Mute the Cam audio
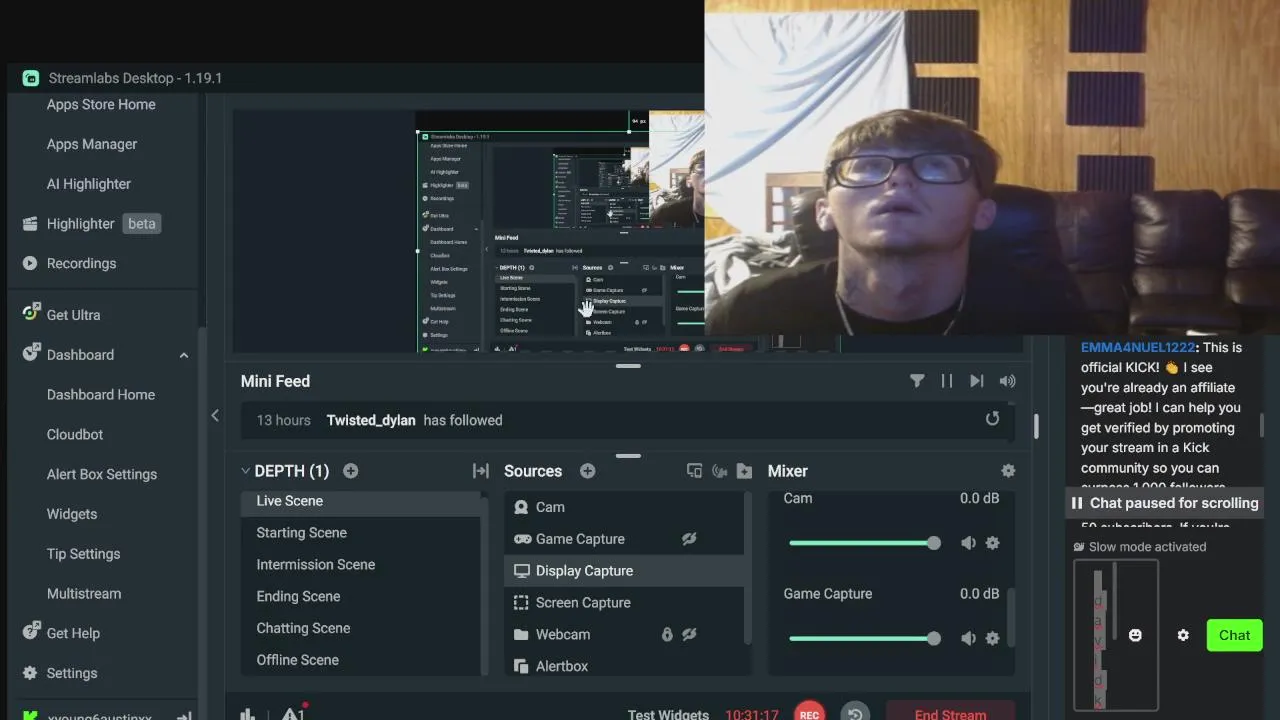Image resolution: width=1280 pixels, height=720 pixels. pos(968,543)
